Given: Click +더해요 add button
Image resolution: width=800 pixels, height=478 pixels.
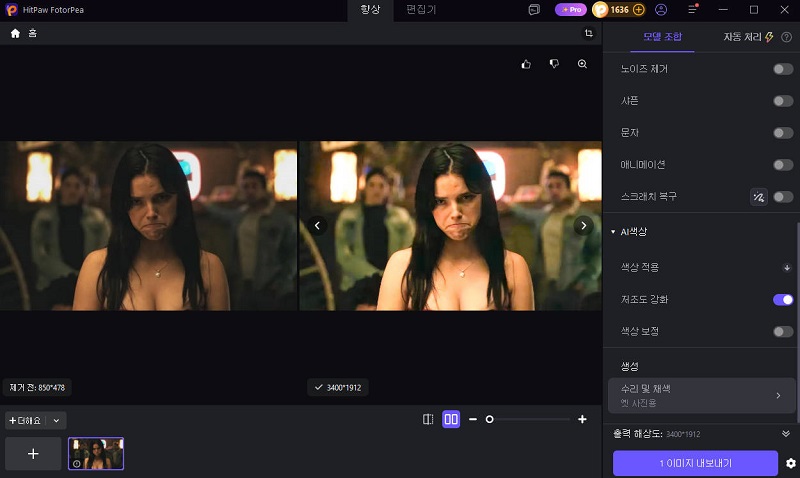Looking at the screenshot, I should [25, 421].
